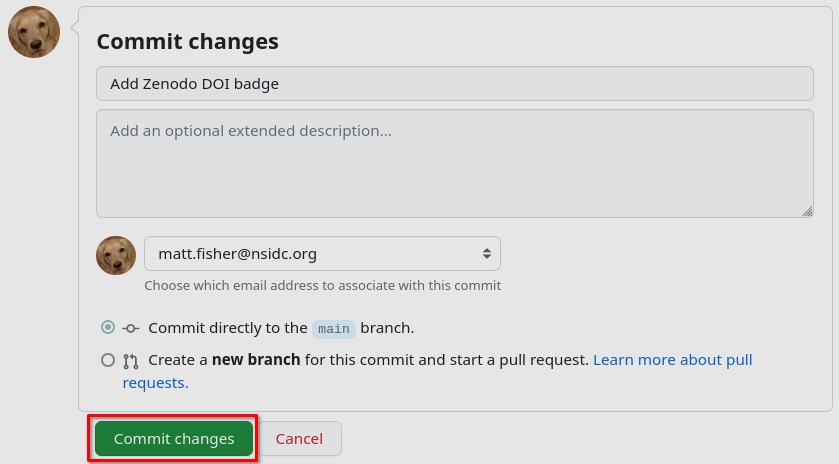Click the Commit directly to the label text
The height and width of the screenshot is (464, 839).
(x=228, y=328)
